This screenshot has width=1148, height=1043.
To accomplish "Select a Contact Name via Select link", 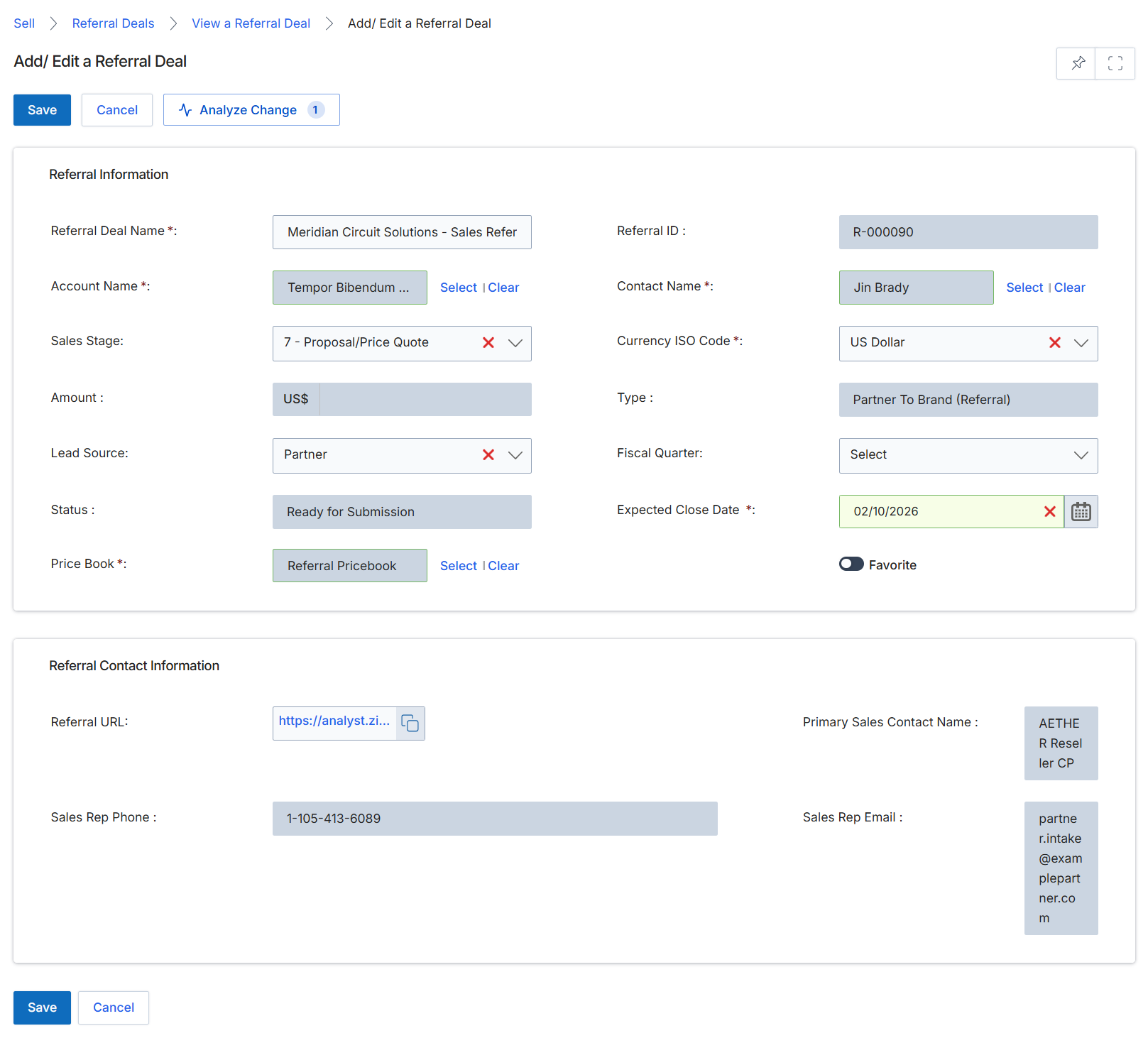I will click(1024, 288).
